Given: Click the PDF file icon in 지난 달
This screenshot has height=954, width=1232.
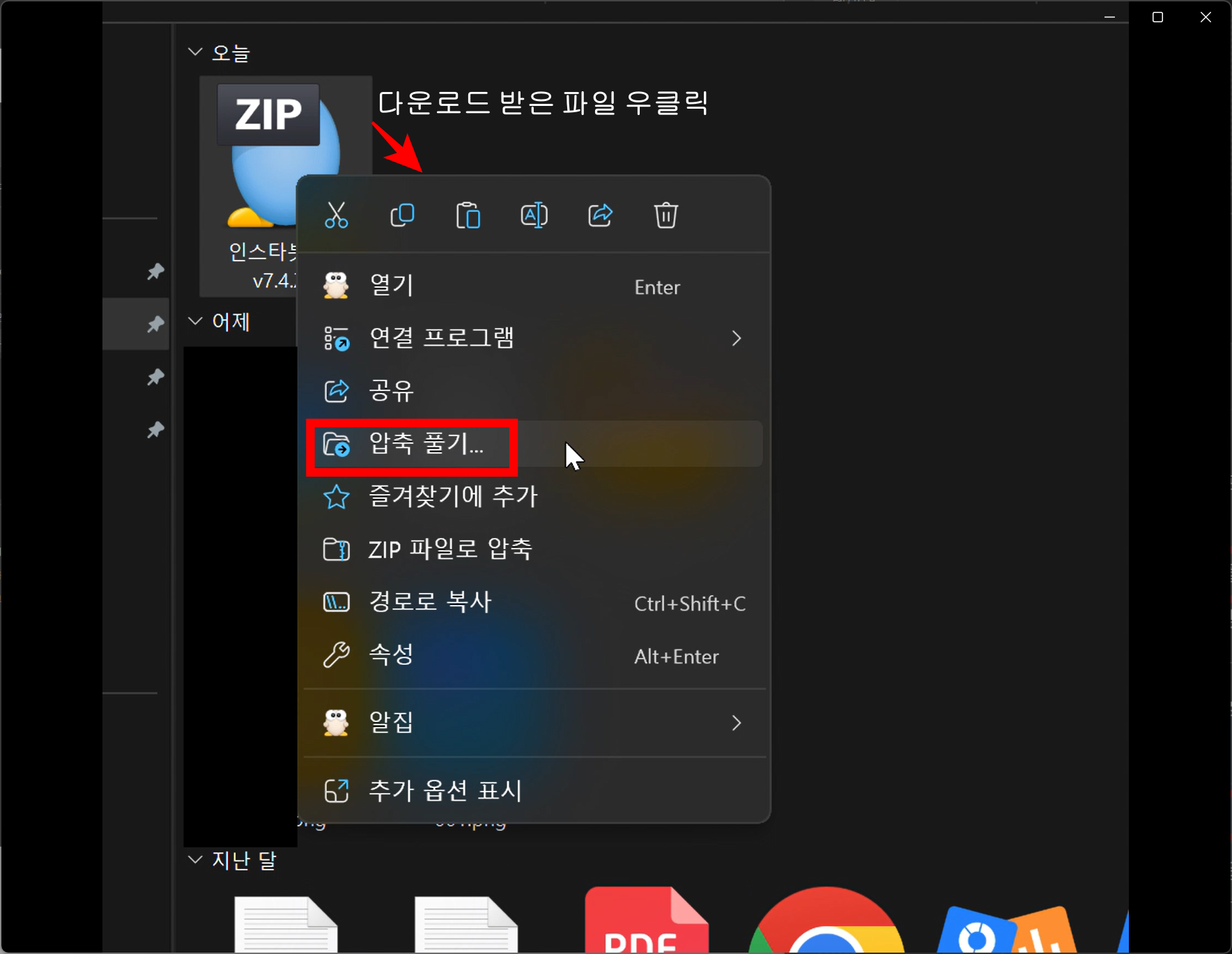Looking at the screenshot, I should coord(647,920).
